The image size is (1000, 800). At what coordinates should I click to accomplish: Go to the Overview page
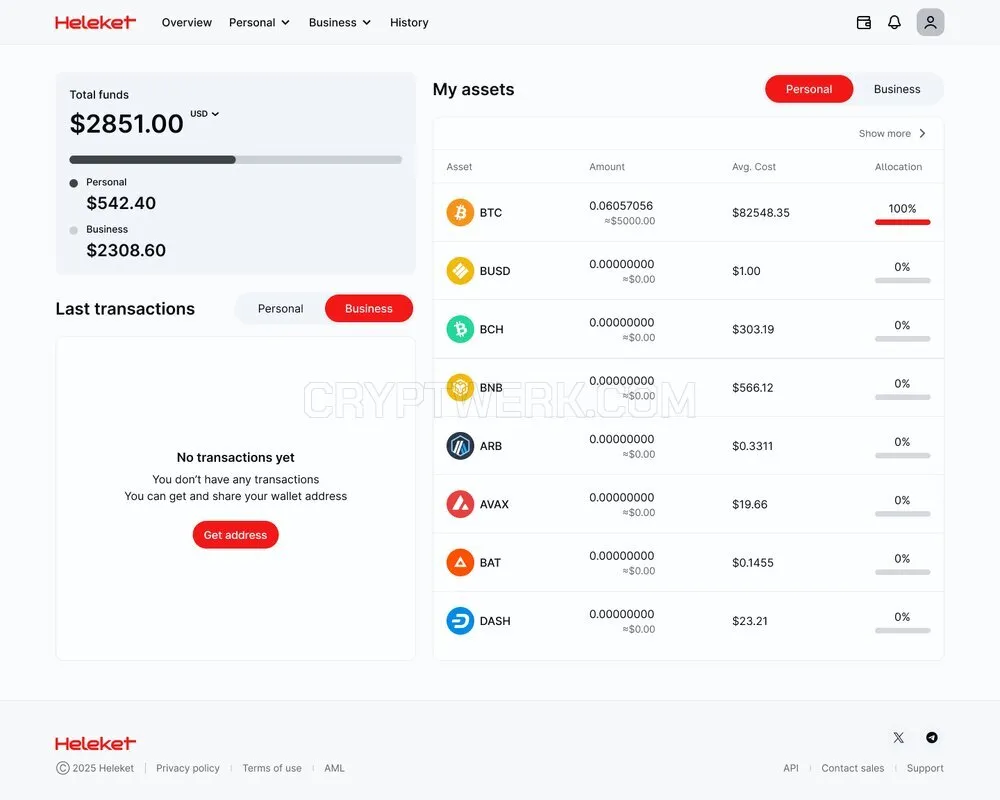tap(186, 22)
